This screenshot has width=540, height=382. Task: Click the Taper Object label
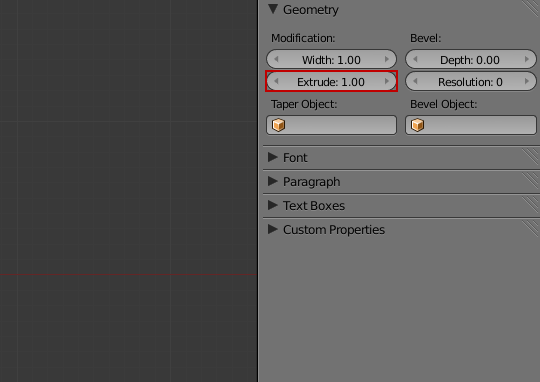(x=304, y=104)
